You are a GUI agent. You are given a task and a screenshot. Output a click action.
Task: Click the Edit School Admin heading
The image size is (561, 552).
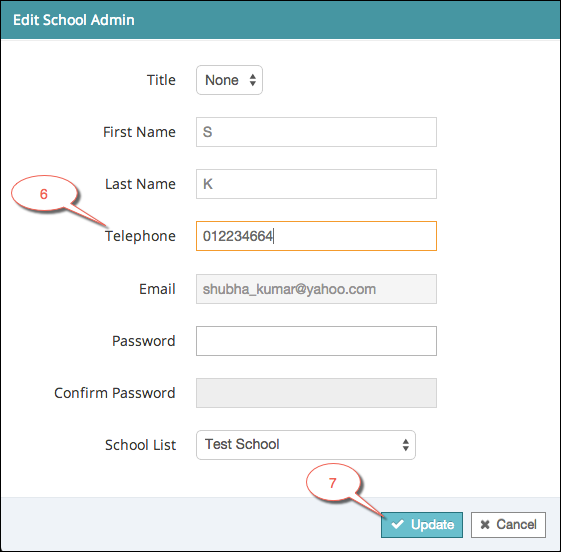pos(74,20)
